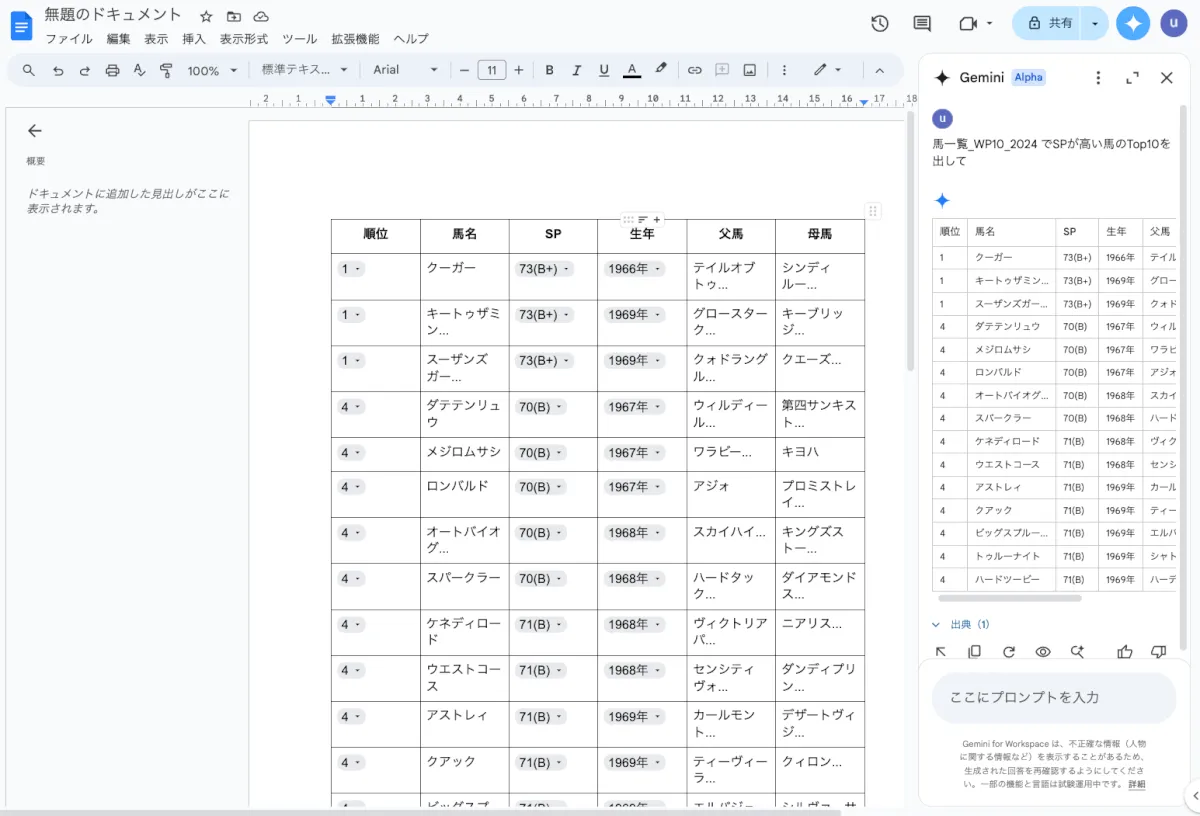Click the paint format roller icon
Viewport: 1200px width, 816px height.
[x=167, y=70]
